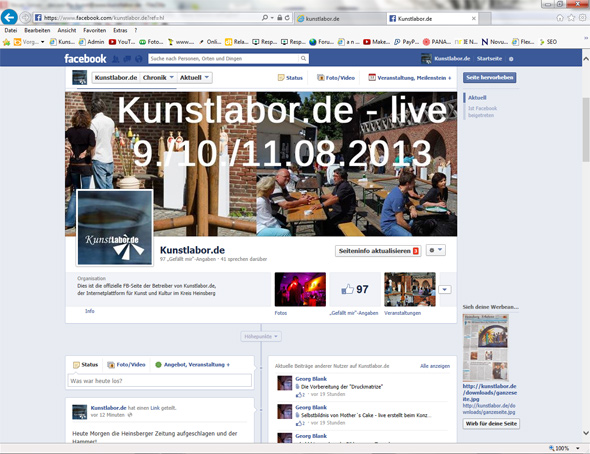
Task: Open Facebook friend requests icon
Action: (116, 59)
